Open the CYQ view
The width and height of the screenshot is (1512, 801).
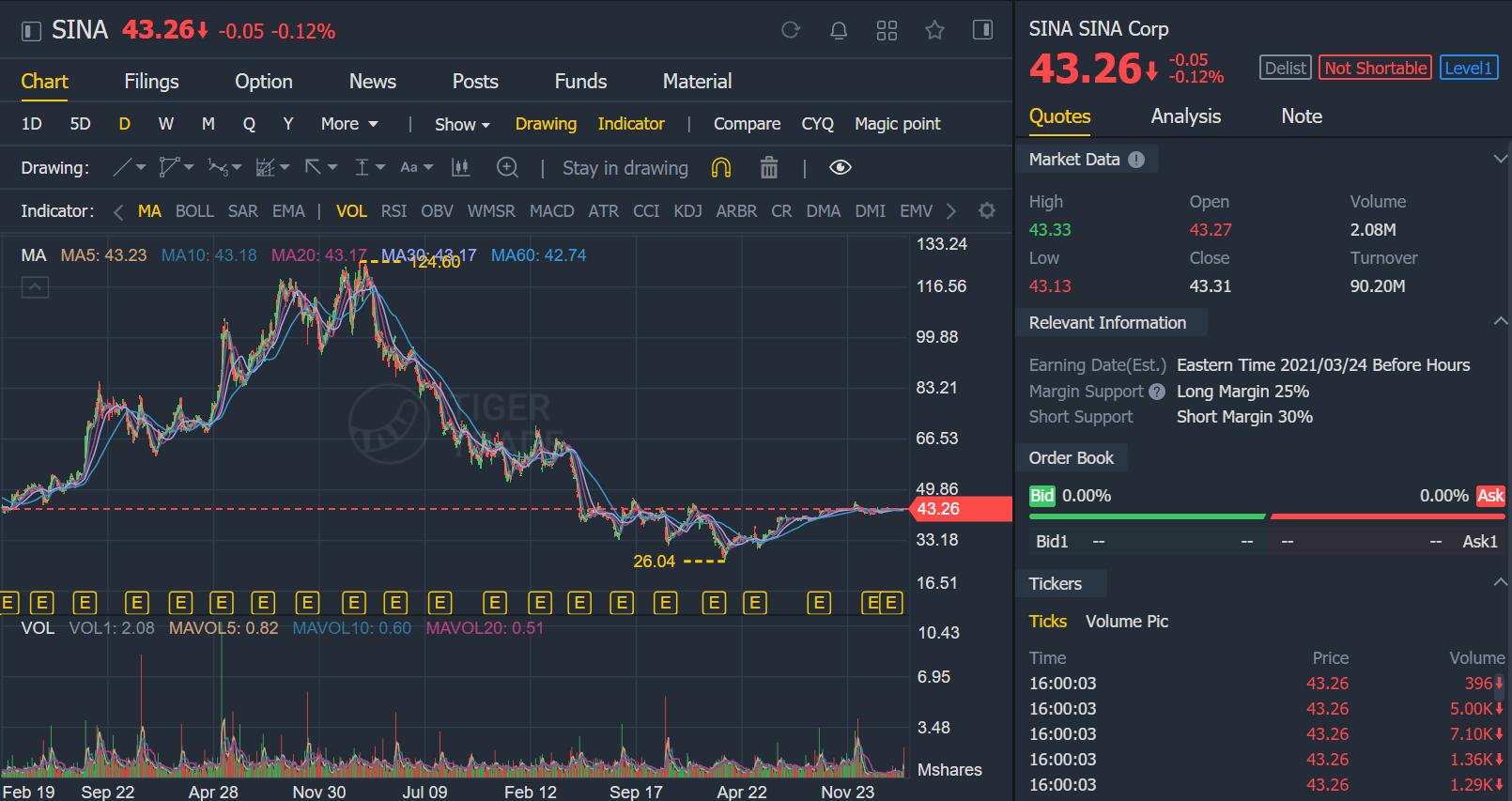pos(817,124)
